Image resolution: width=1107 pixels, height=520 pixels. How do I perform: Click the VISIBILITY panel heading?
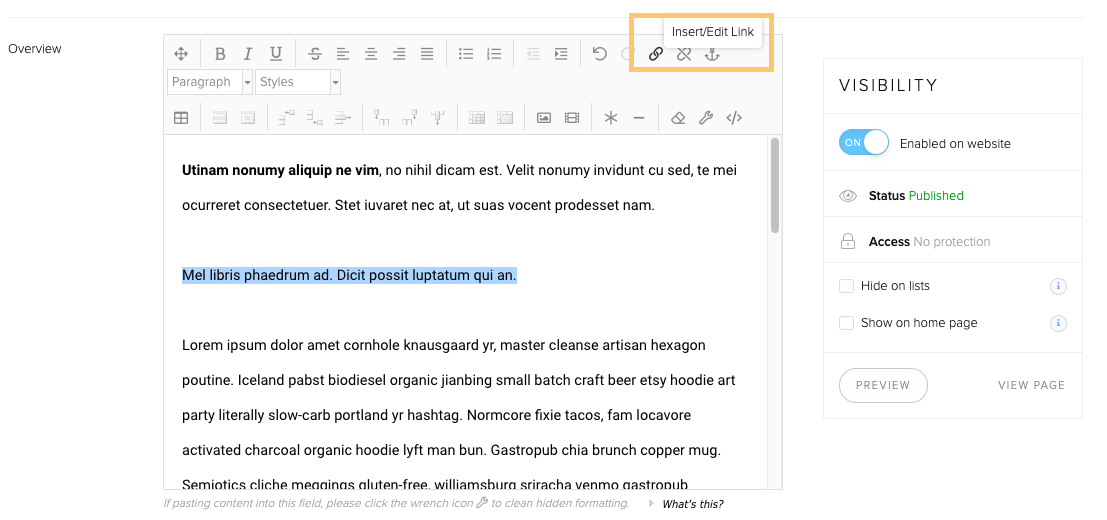click(x=888, y=85)
